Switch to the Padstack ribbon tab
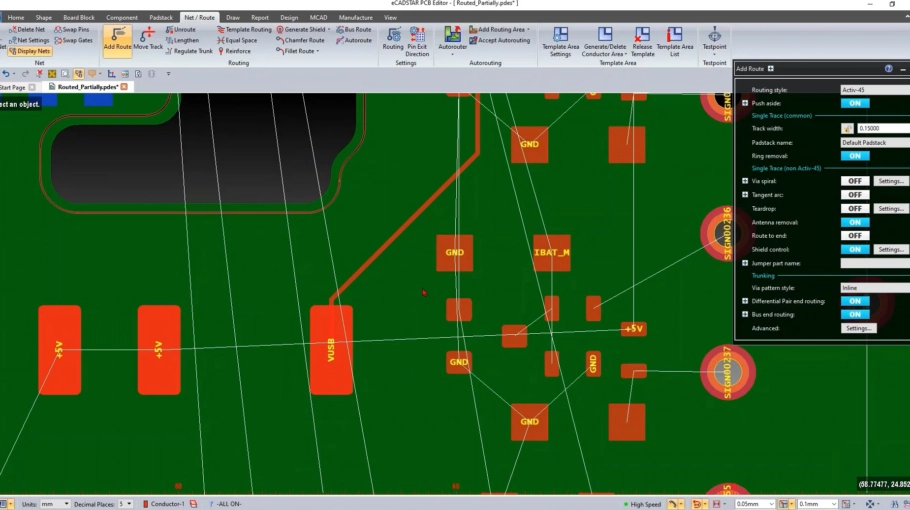The height and width of the screenshot is (510, 910). [160, 17]
